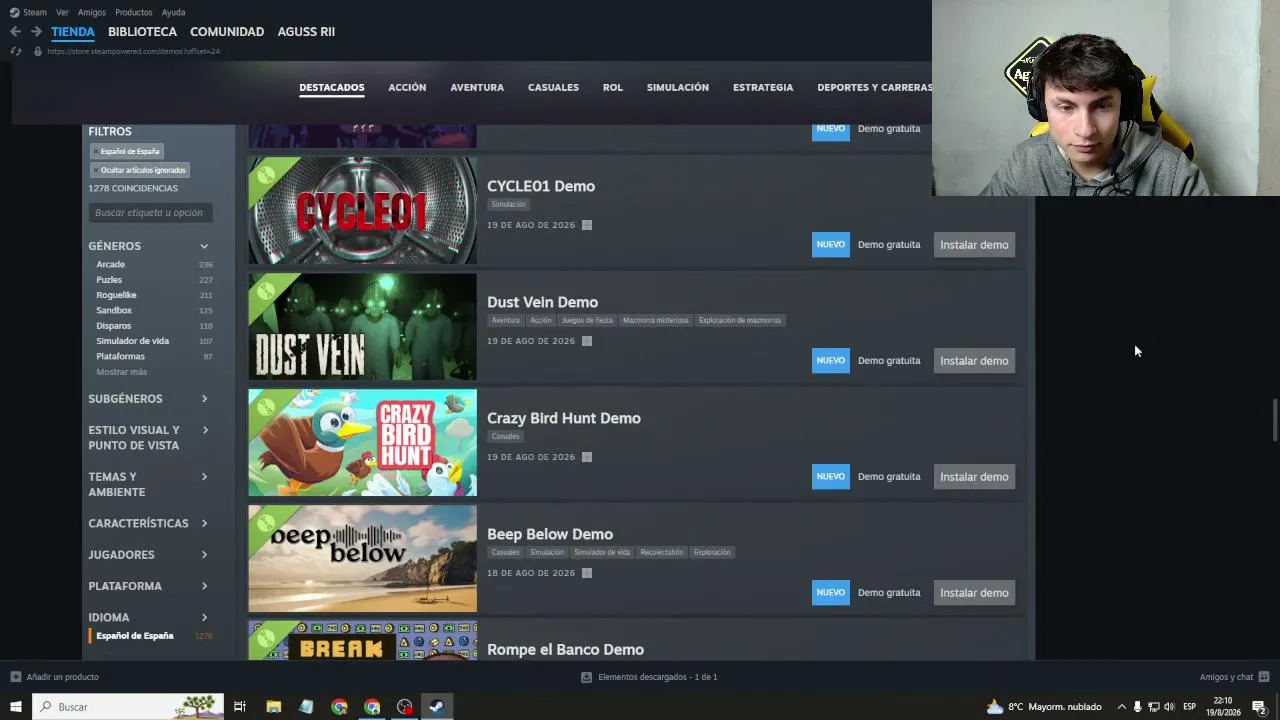Open the Beep Below thumbnail
This screenshot has height=720, width=1280.
pyautogui.click(x=362, y=558)
